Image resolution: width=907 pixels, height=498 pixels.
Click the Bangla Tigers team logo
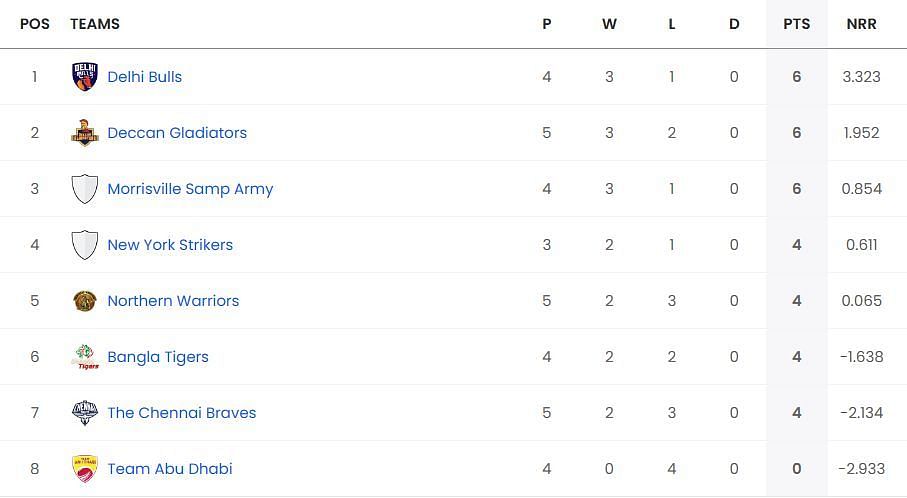85,357
